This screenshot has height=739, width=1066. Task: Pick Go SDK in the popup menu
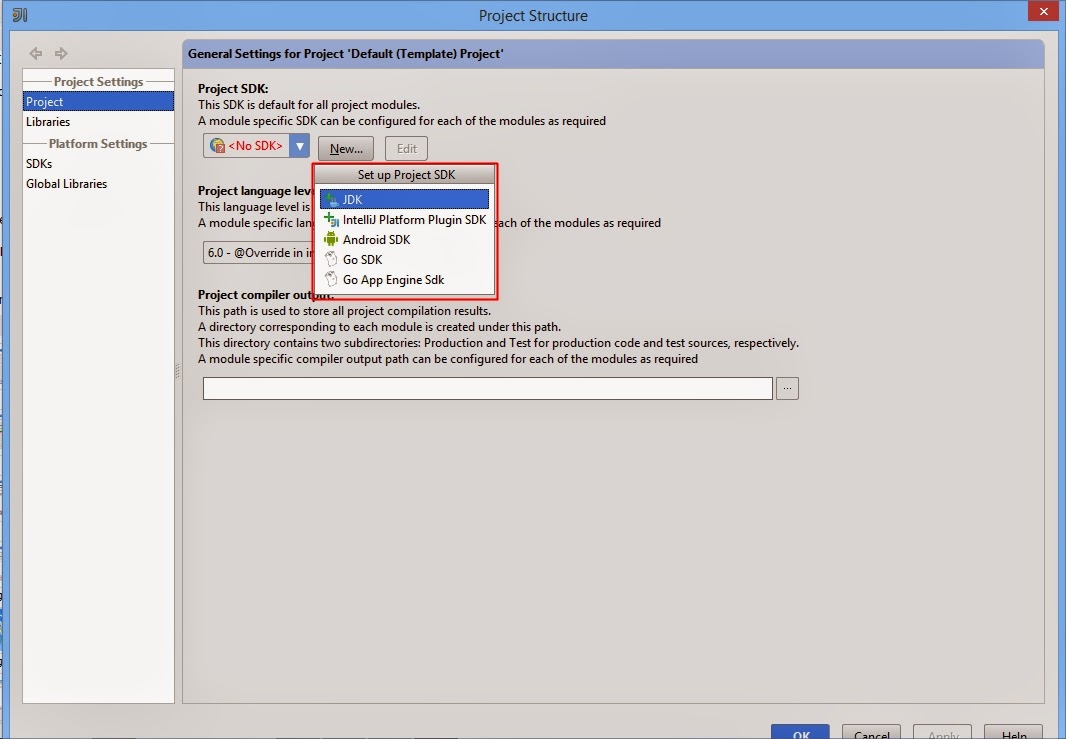(x=405, y=260)
